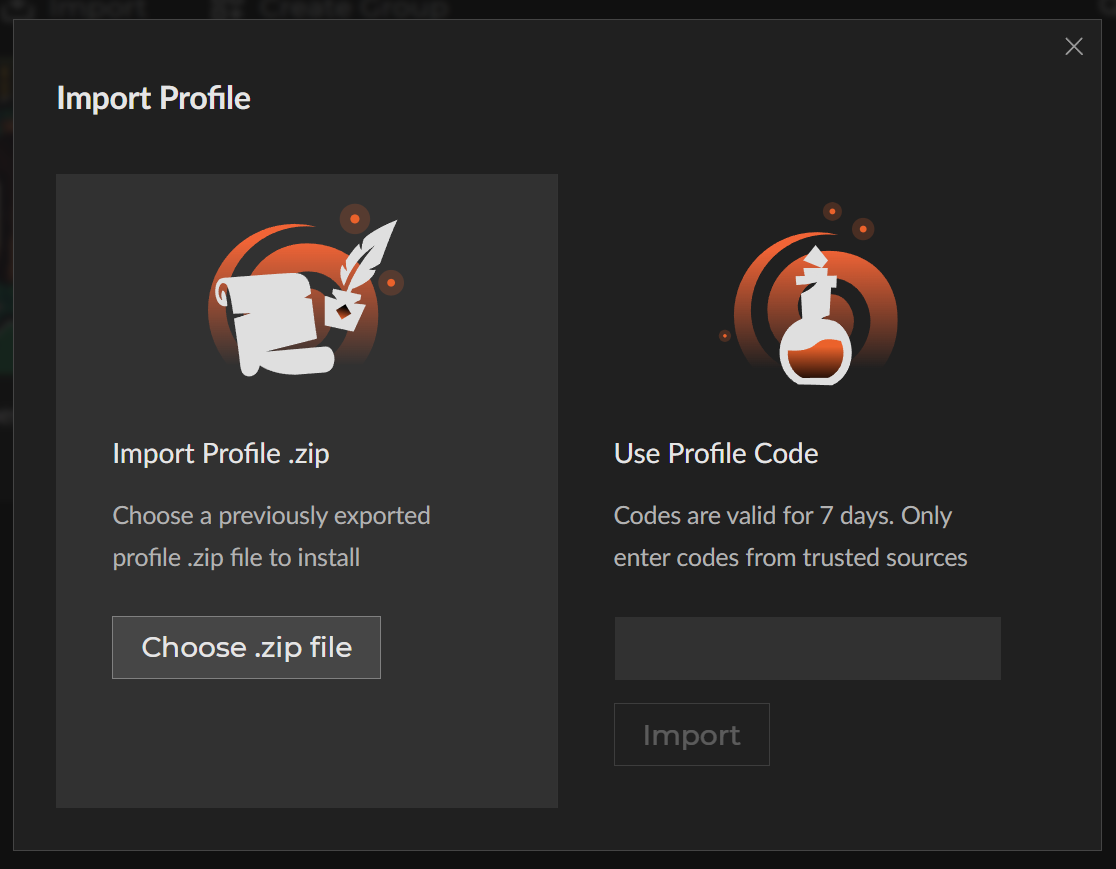1116x869 pixels.
Task: Select the 'Import Profile .zip' heading
Action: click(x=221, y=453)
